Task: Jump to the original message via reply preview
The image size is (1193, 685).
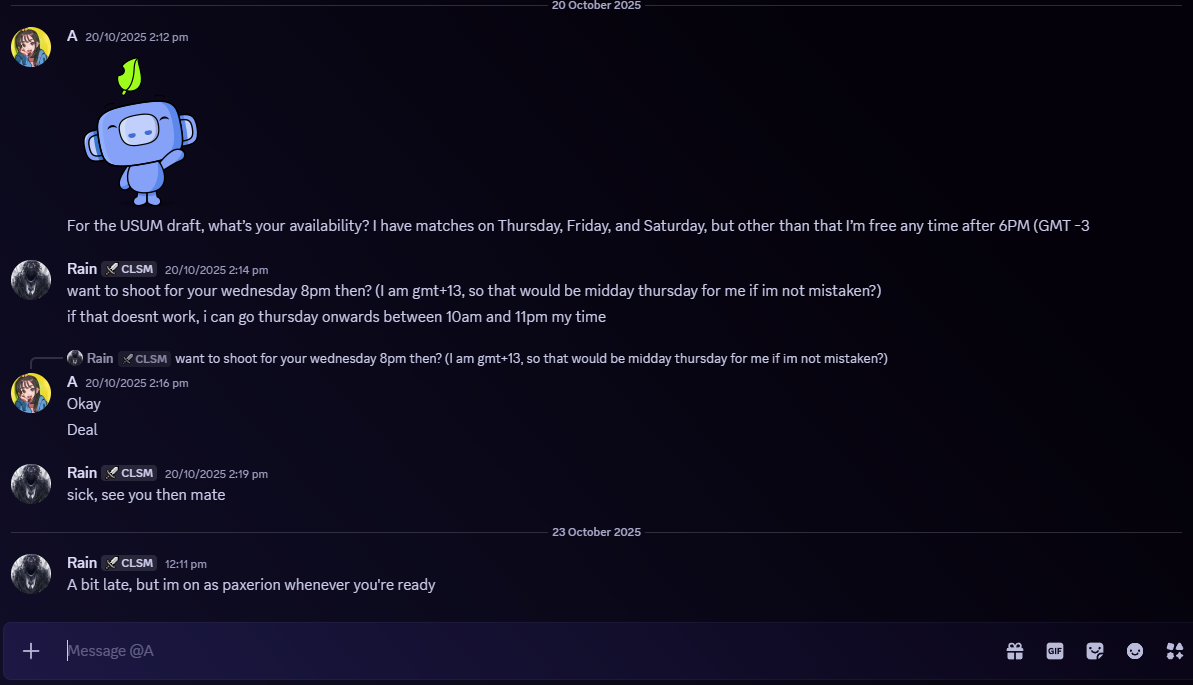Action: 530,358
